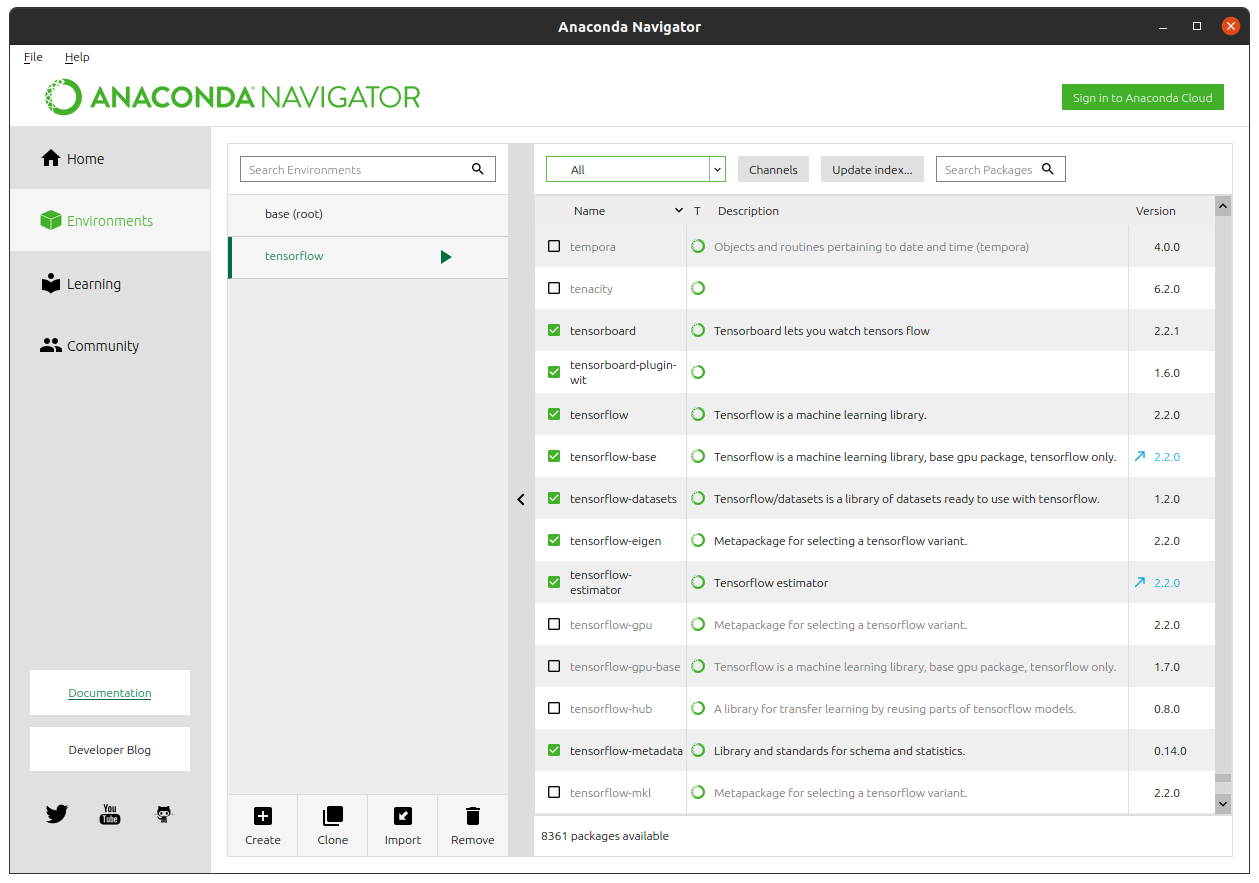
Task: Click the Import environment icon
Action: pos(403,816)
